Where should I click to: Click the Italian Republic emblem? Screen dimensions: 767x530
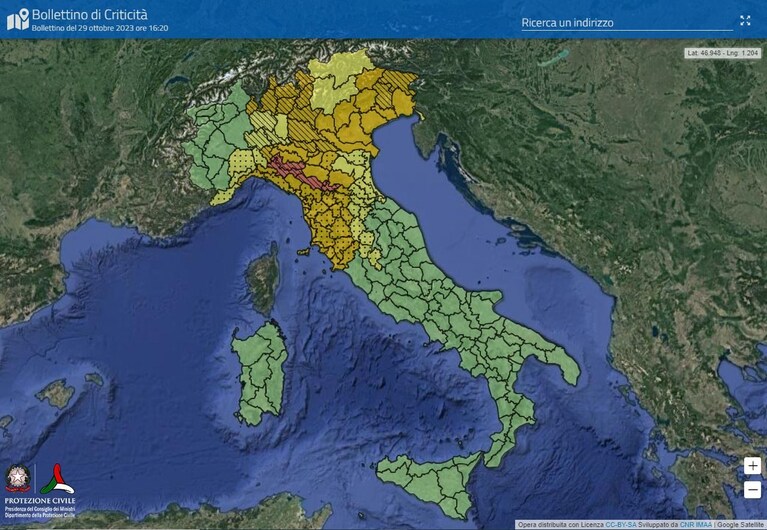18,478
